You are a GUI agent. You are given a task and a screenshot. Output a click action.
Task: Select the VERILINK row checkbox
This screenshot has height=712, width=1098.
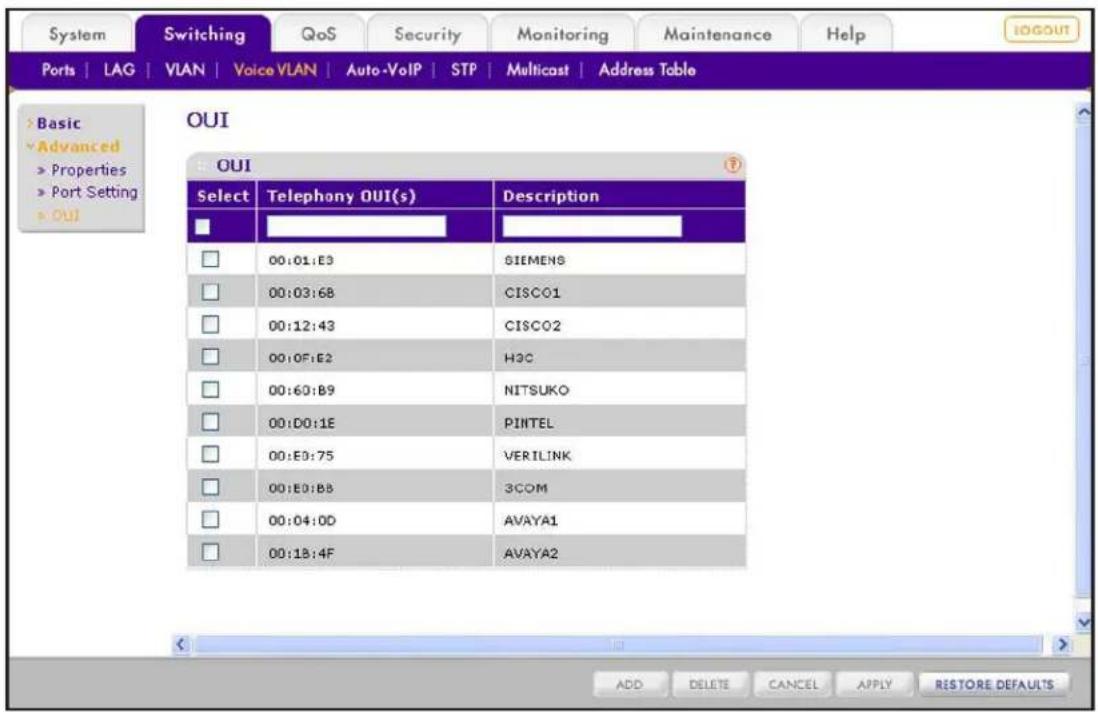210,454
